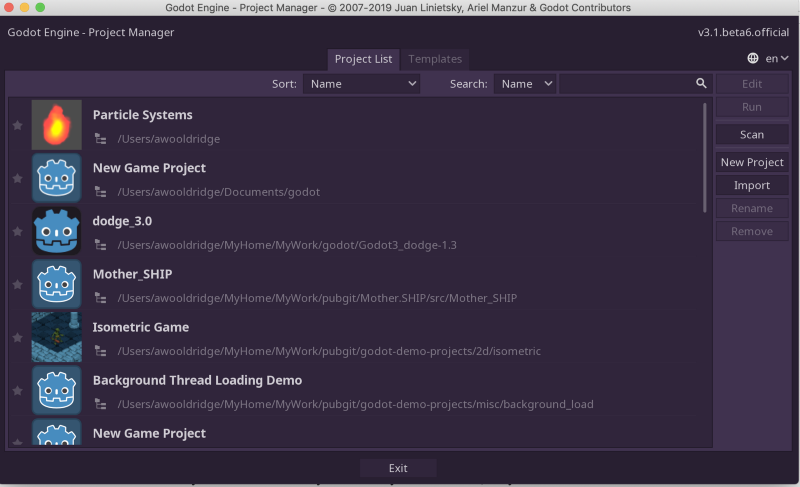Open the en language dropdown
The height and width of the screenshot is (487, 800).
777,58
